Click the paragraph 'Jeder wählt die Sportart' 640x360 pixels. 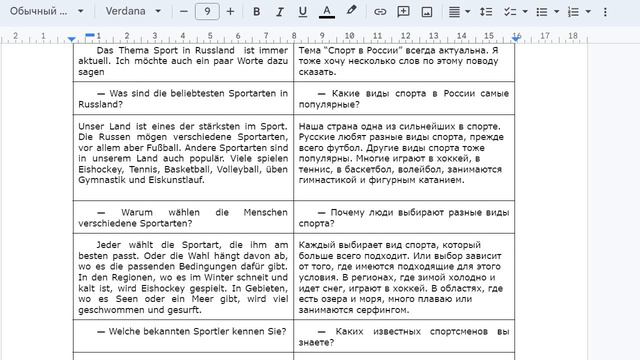[183, 277]
